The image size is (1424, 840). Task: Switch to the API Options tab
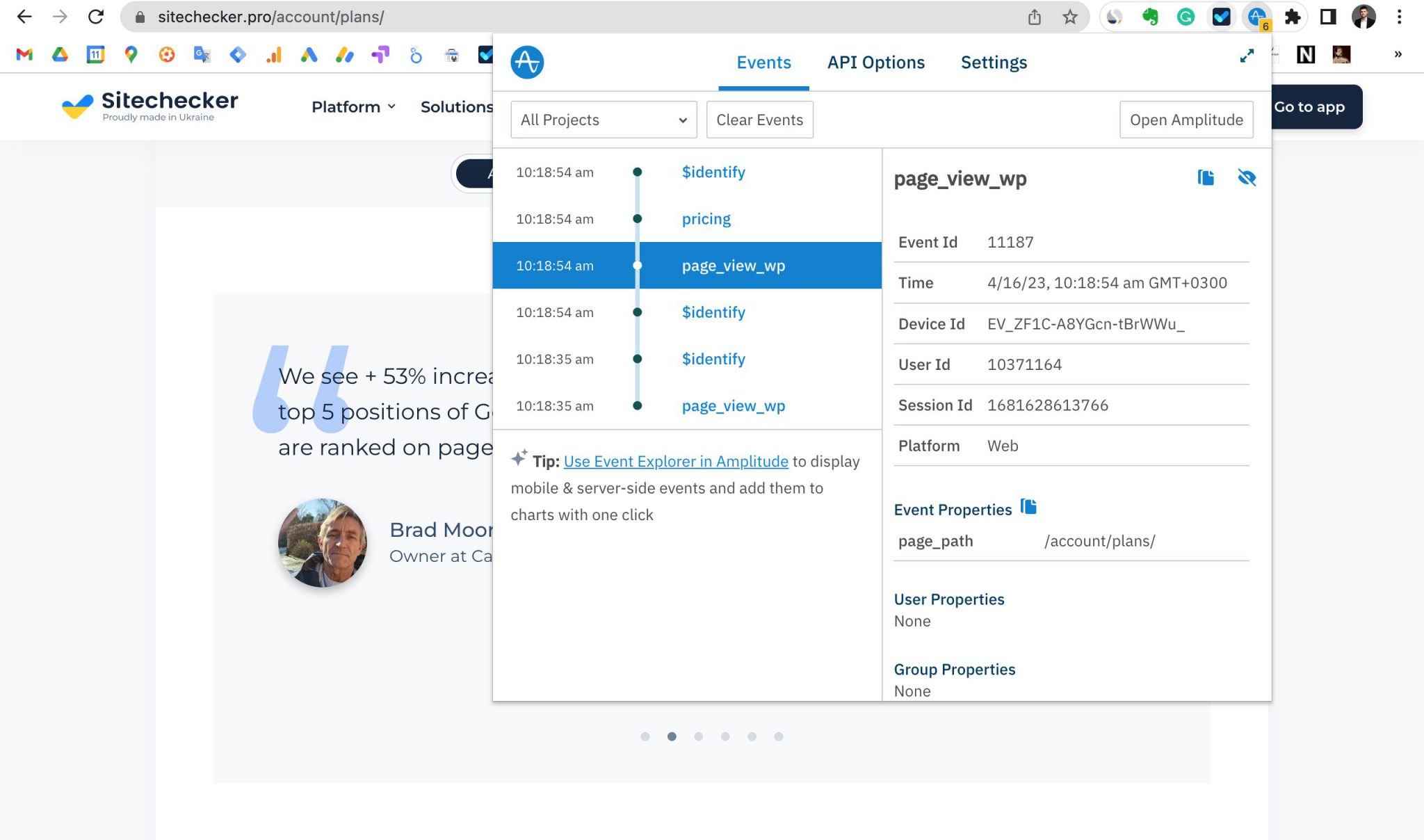(875, 63)
